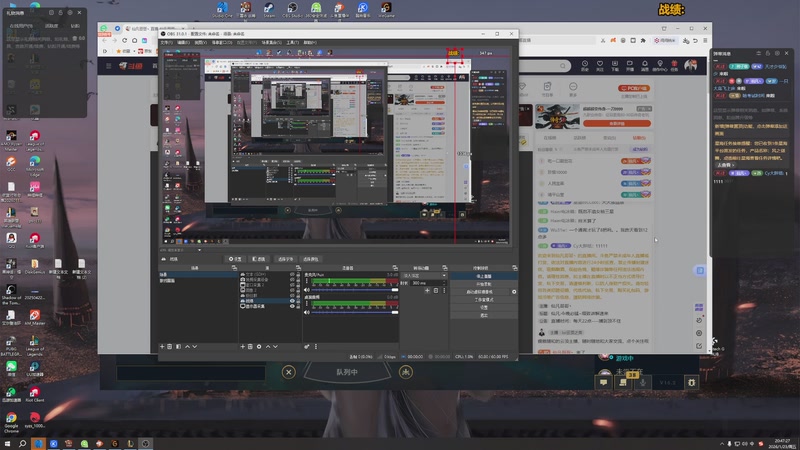Move the selected scene down
The image size is (800, 450).
(x=194, y=346)
